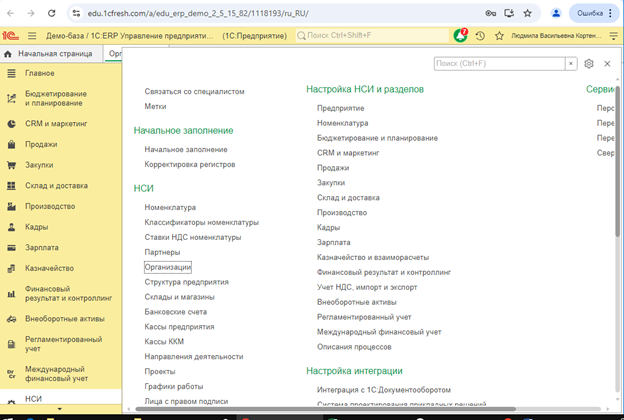Open favorites star in 1C toolbar
This screenshot has height=420, width=624.
pos(499,36)
